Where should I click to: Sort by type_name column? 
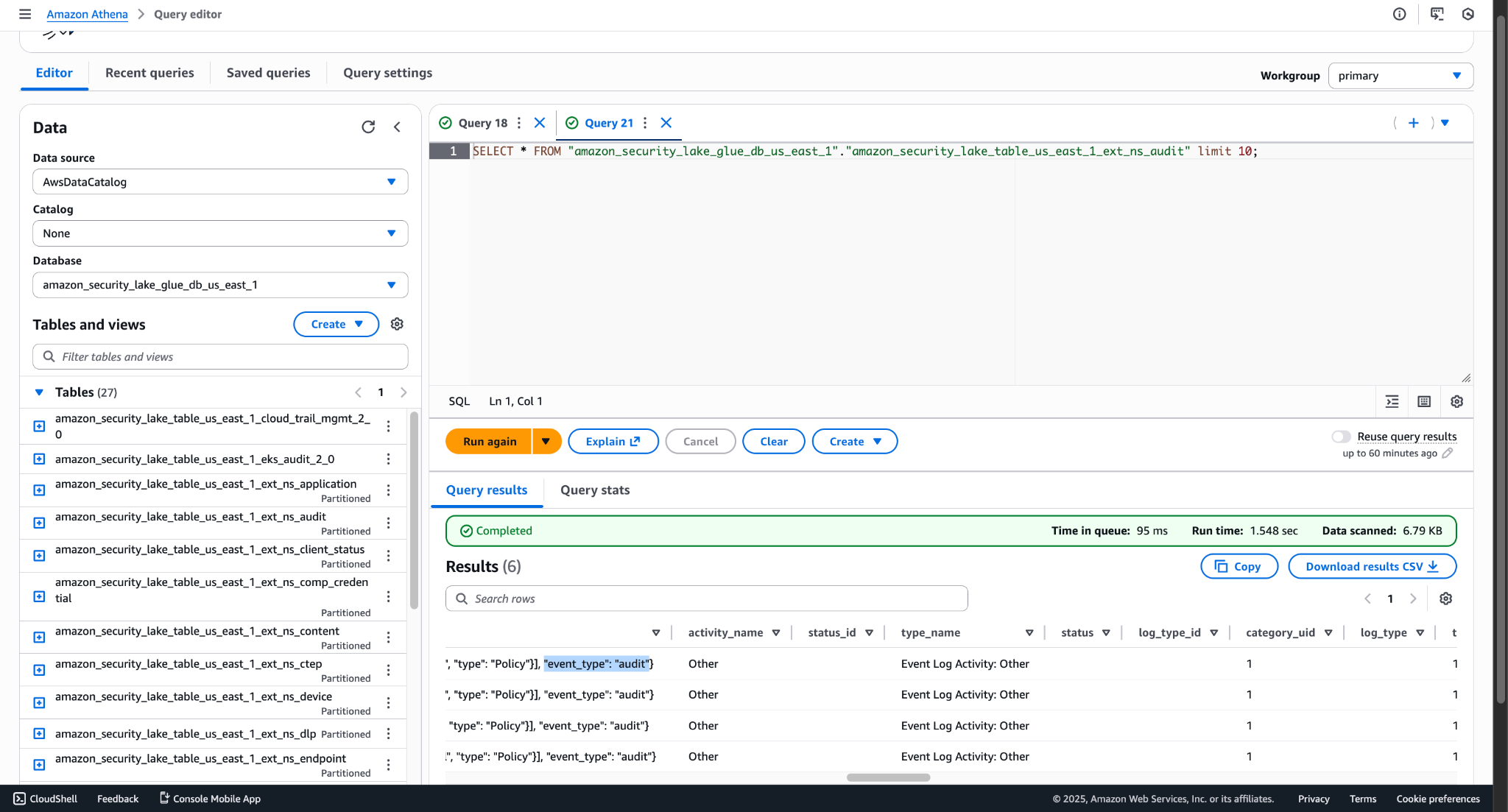pos(1029,633)
